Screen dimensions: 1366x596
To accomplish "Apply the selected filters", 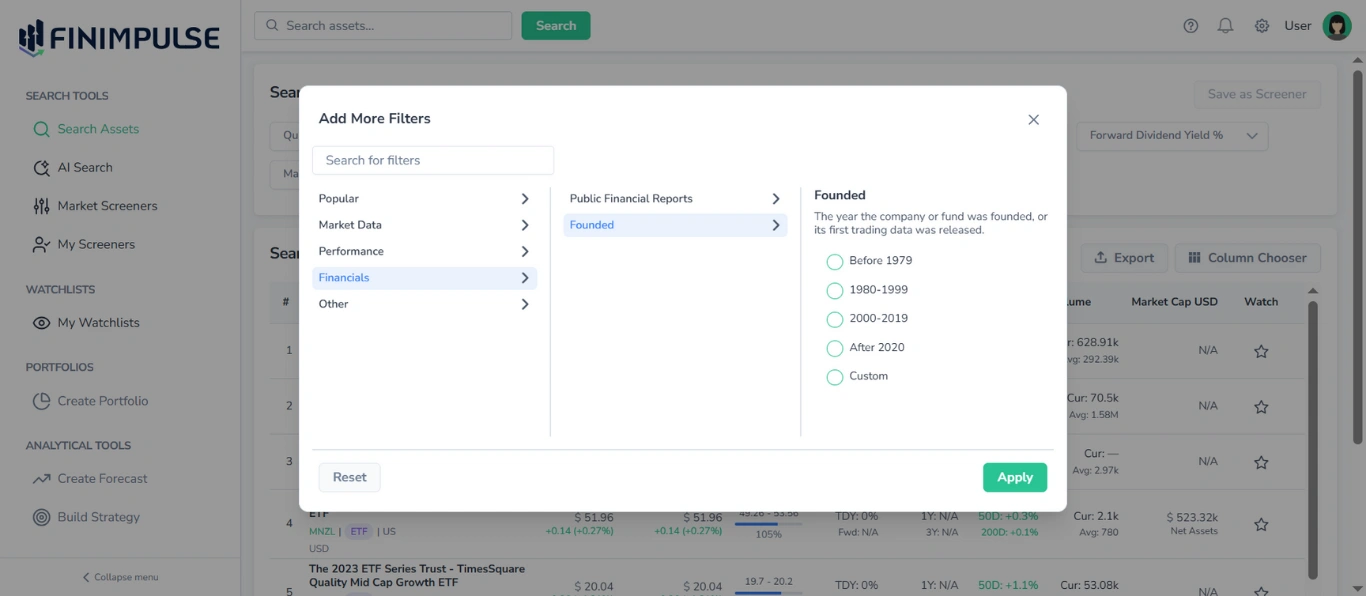I will (x=1014, y=477).
